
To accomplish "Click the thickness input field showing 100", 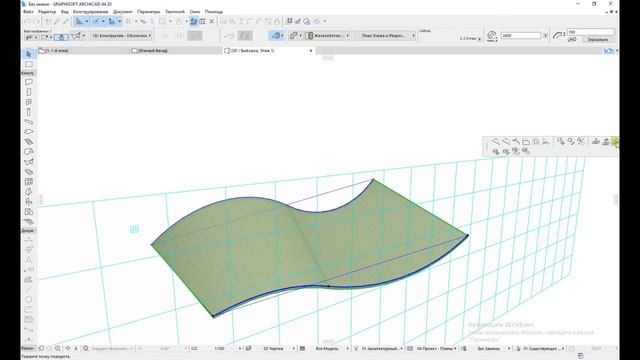I will point(590,32).
